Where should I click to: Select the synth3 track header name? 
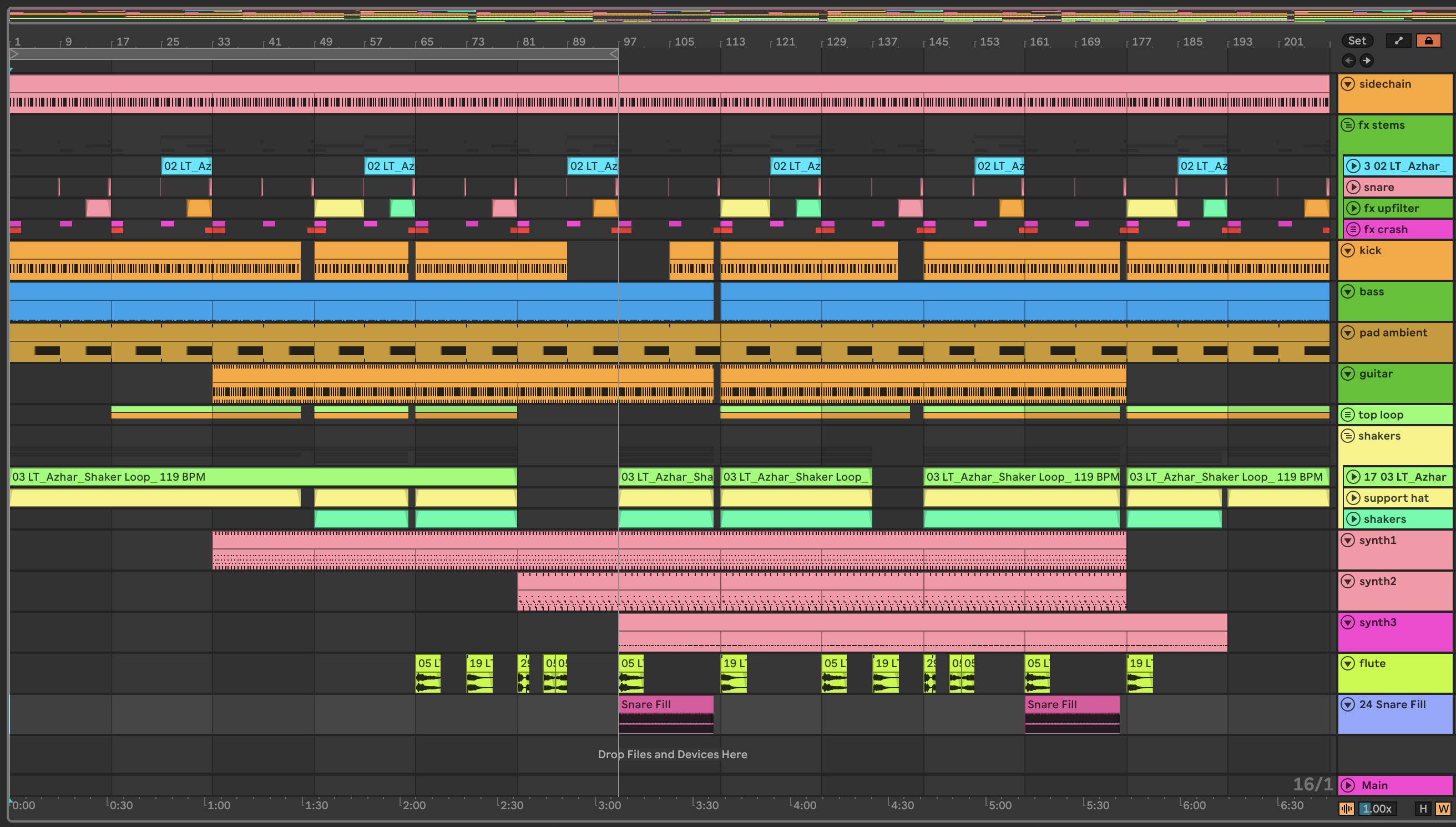[x=1378, y=622]
